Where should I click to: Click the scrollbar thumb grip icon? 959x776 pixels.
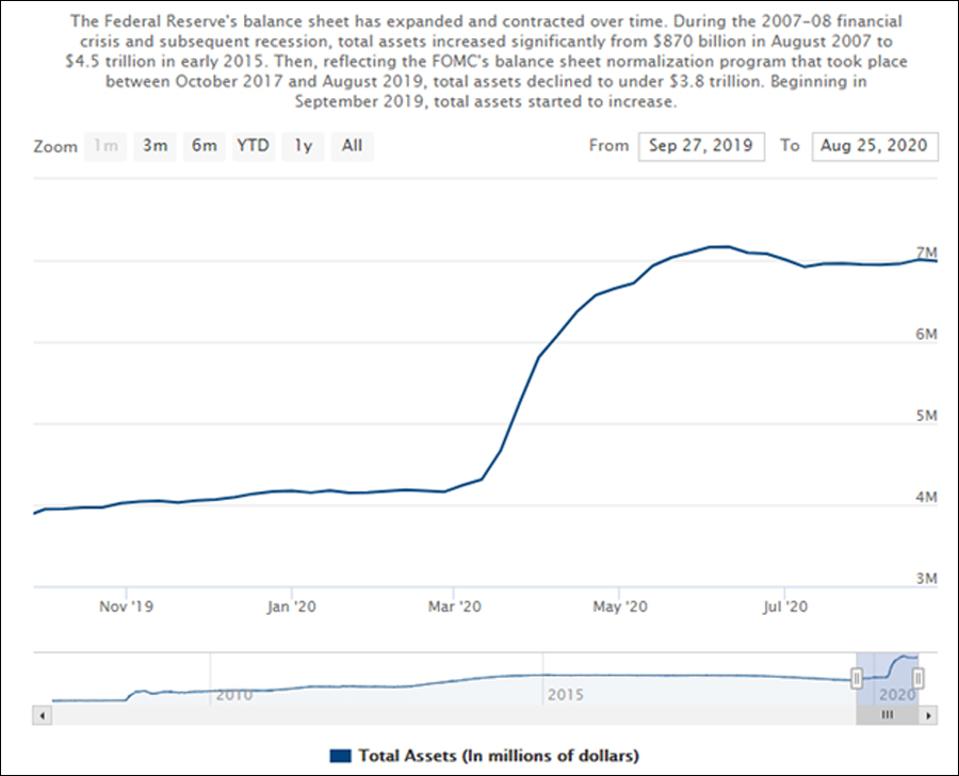click(888, 714)
